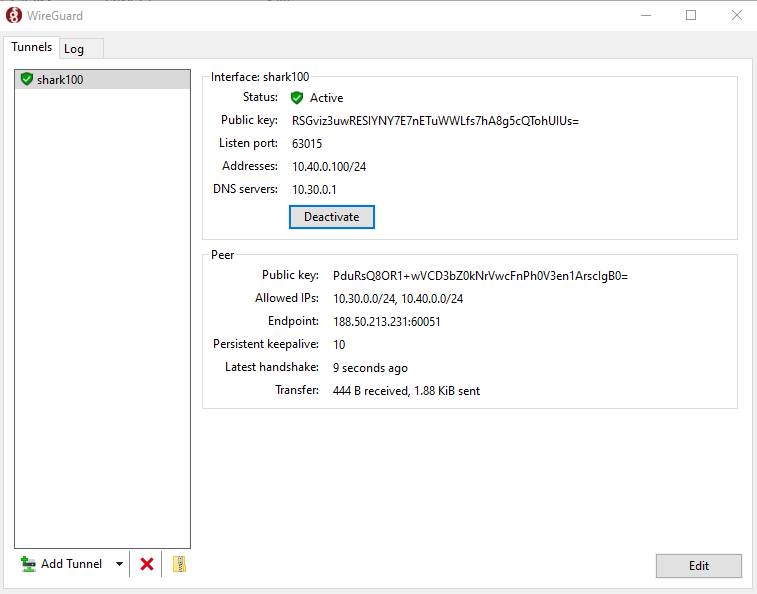Screen dimensions: 757x594
Task: Click the persistent keepalive value 10
Action: pyautogui.click(x=339, y=345)
